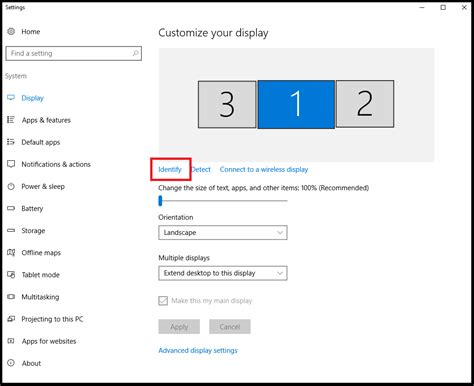Image resolution: width=474 pixels, height=386 pixels.
Task: Click the Power & sleep icon
Action: [11, 186]
